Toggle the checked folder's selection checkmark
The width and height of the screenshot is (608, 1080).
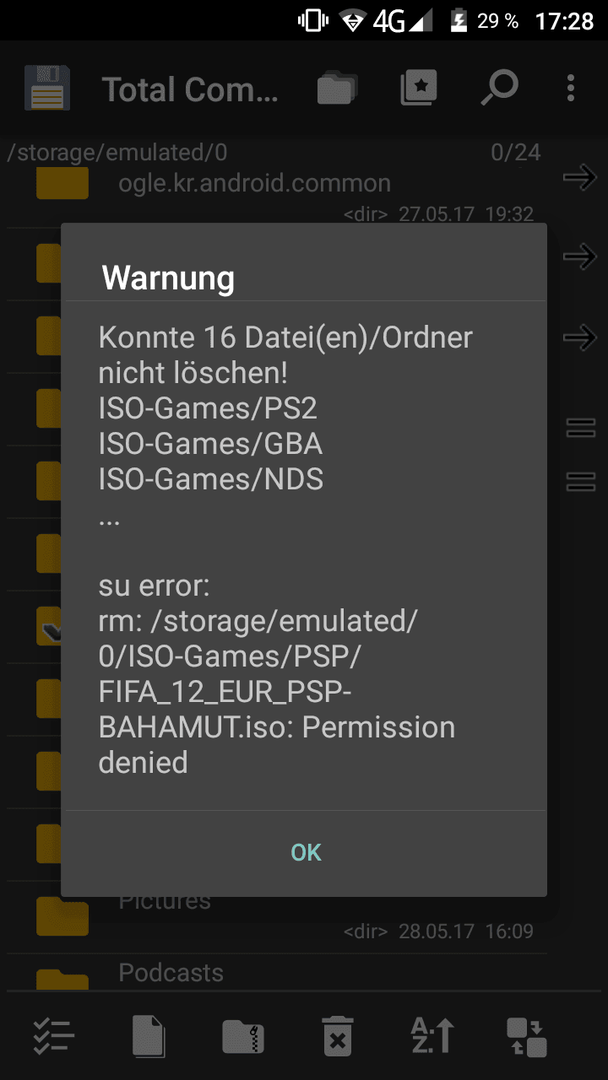click(x=48, y=626)
